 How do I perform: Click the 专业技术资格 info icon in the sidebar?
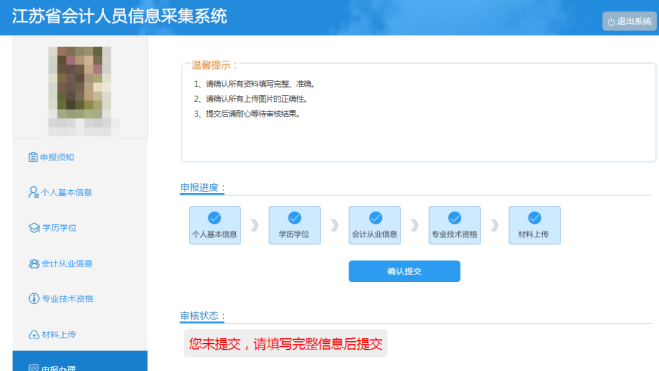pos(34,298)
